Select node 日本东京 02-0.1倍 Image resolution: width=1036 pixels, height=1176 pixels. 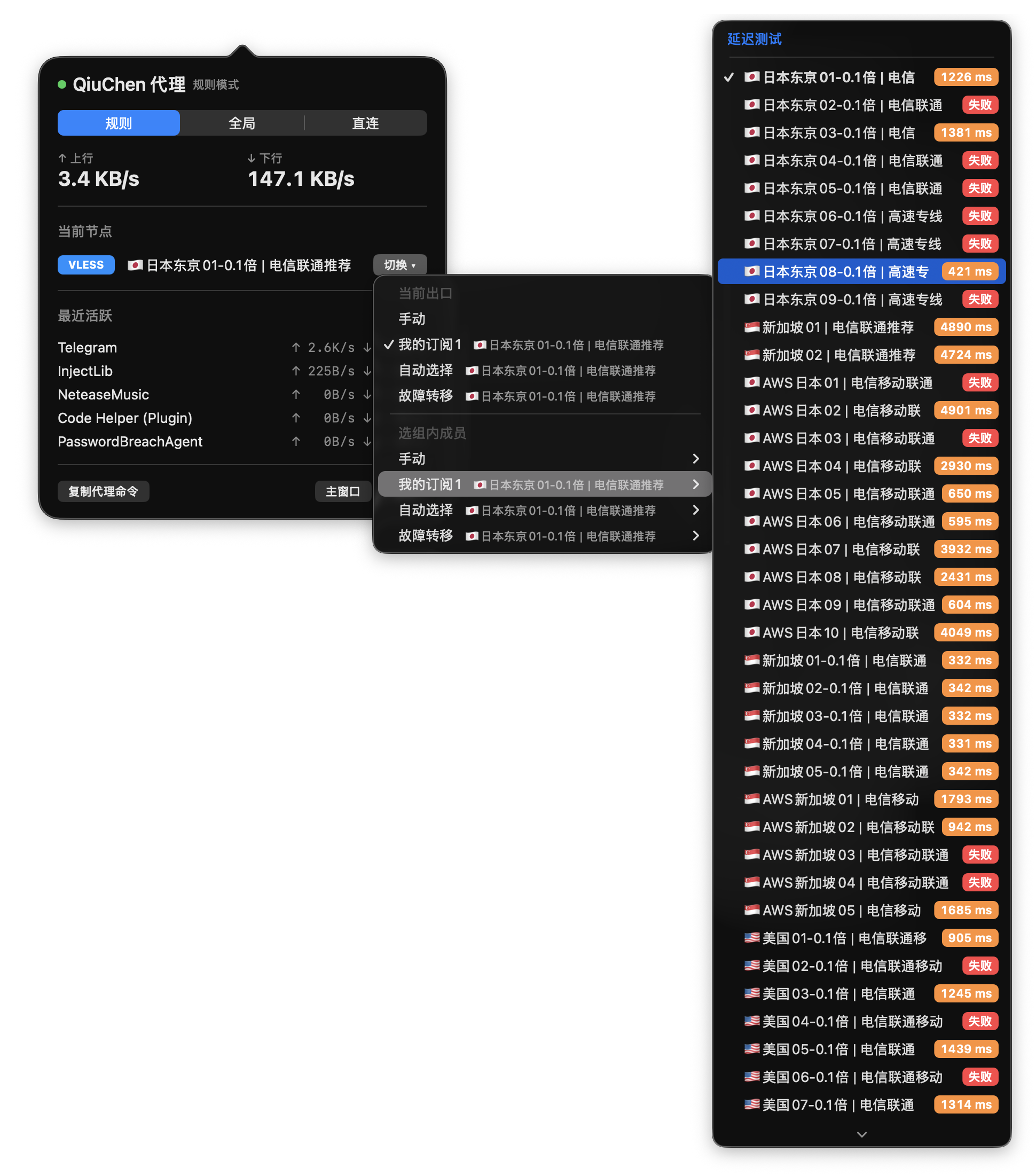pos(862,105)
